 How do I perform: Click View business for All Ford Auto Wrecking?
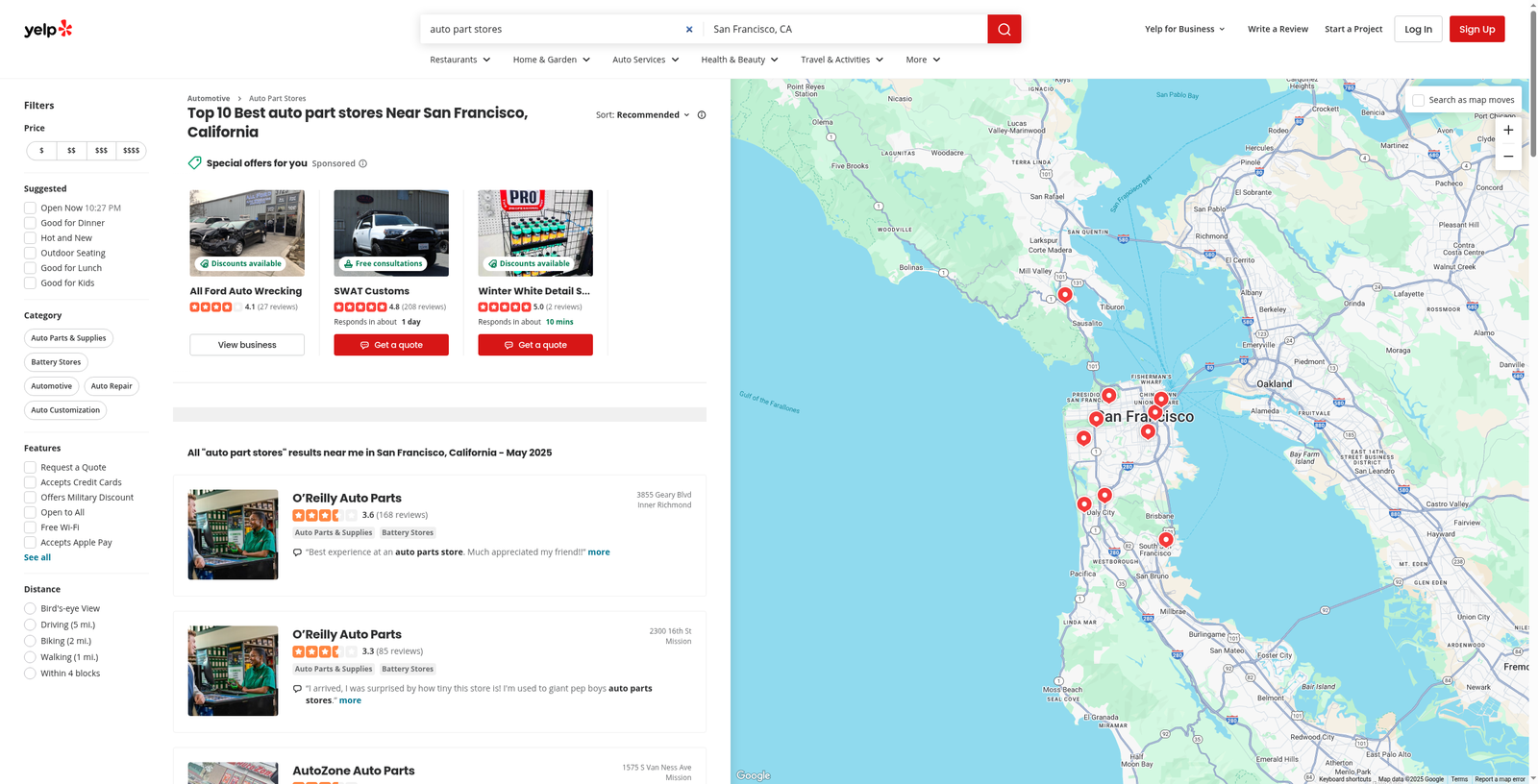pyautogui.click(x=247, y=345)
